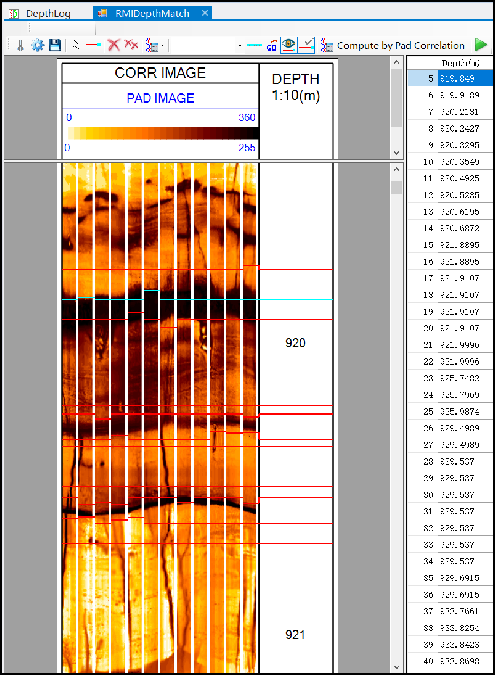Image resolution: width=495 pixels, height=675 pixels.
Task: Click the double red X delete-all icon
Action: pyautogui.click(x=131, y=45)
